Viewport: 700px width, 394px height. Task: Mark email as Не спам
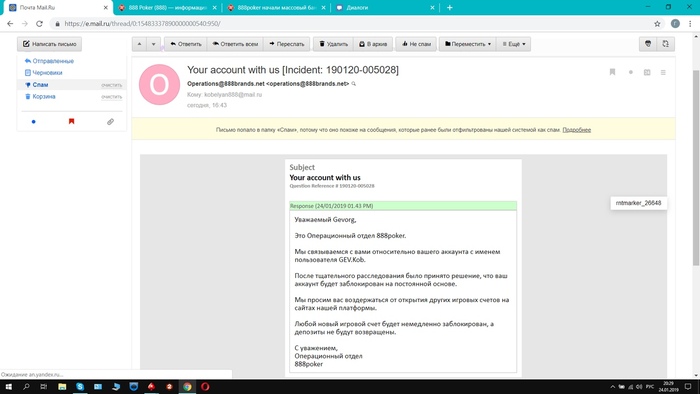point(416,44)
